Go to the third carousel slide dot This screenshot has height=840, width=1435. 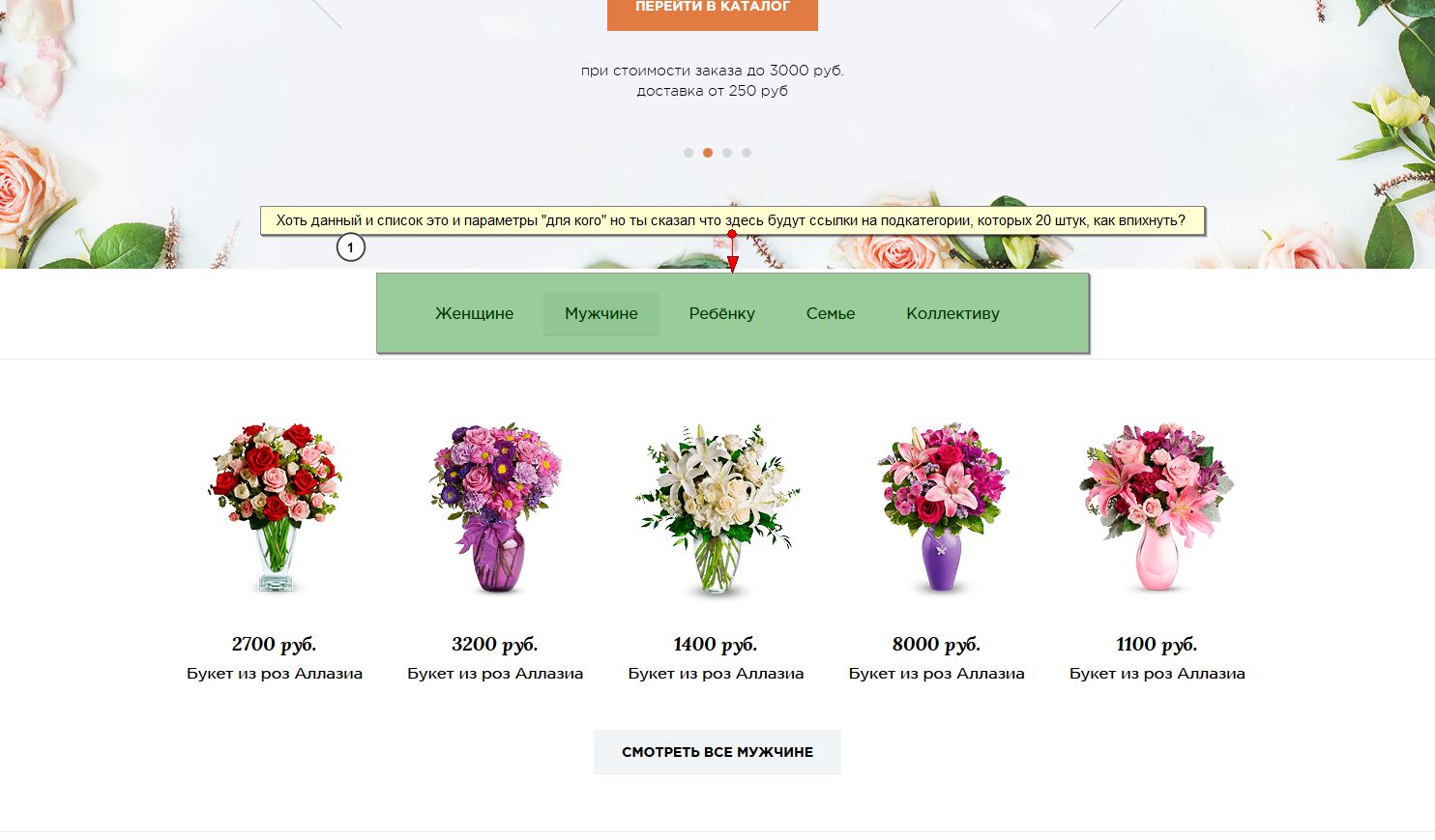tap(727, 153)
